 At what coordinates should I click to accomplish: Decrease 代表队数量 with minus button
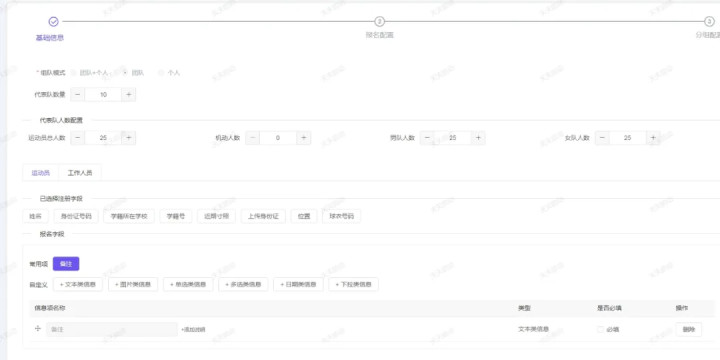[x=78, y=95]
